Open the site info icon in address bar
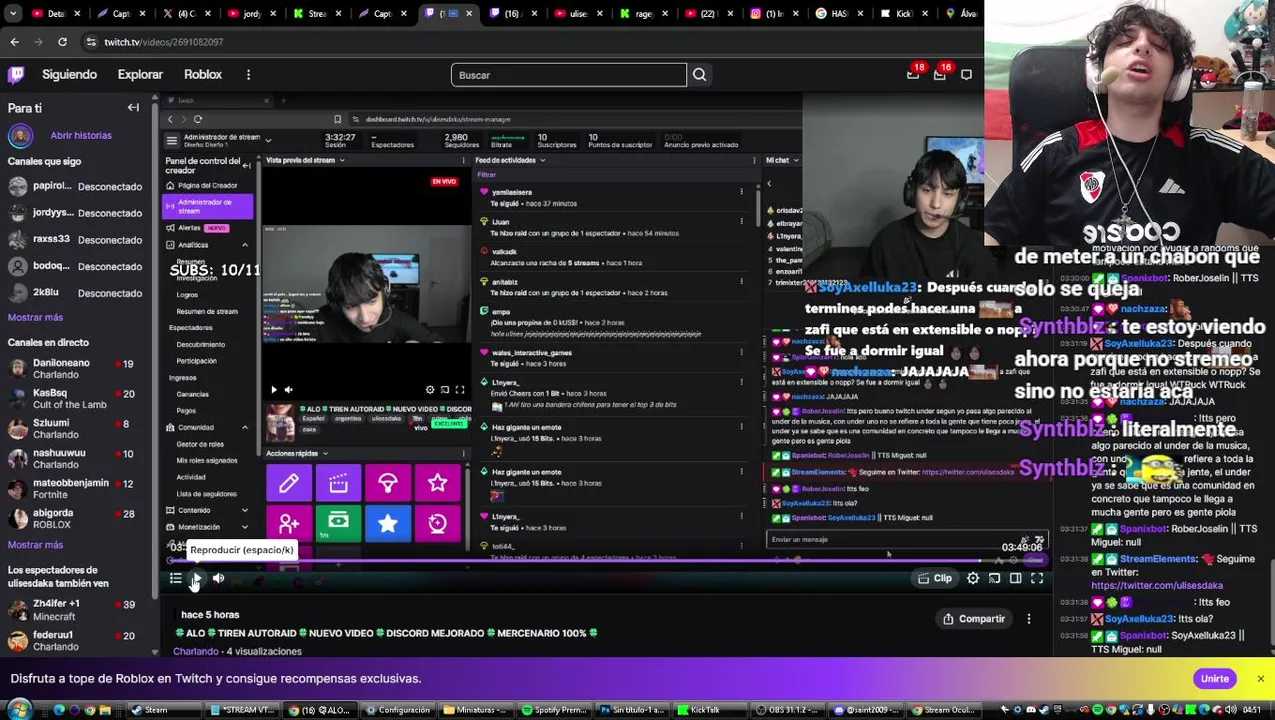The height and width of the screenshot is (720, 1275). 91,42
